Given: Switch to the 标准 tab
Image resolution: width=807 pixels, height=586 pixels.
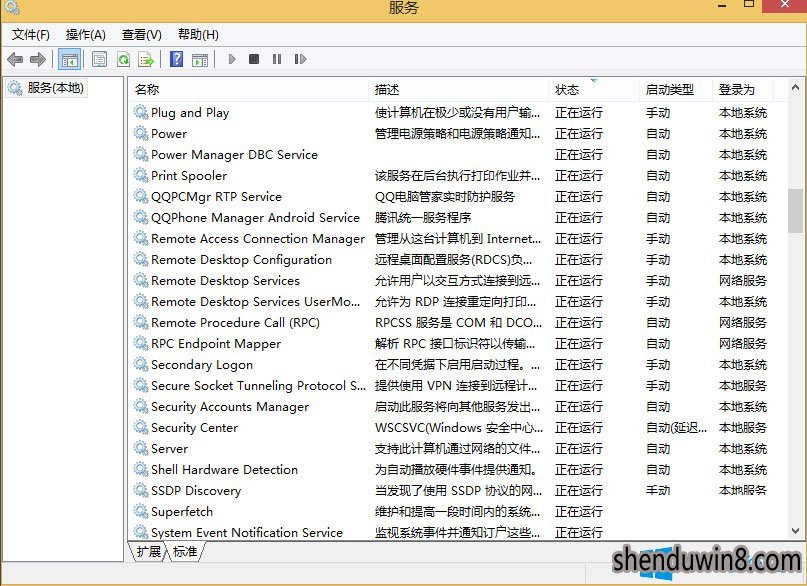Looking at the screenshot, I should 185,552.
